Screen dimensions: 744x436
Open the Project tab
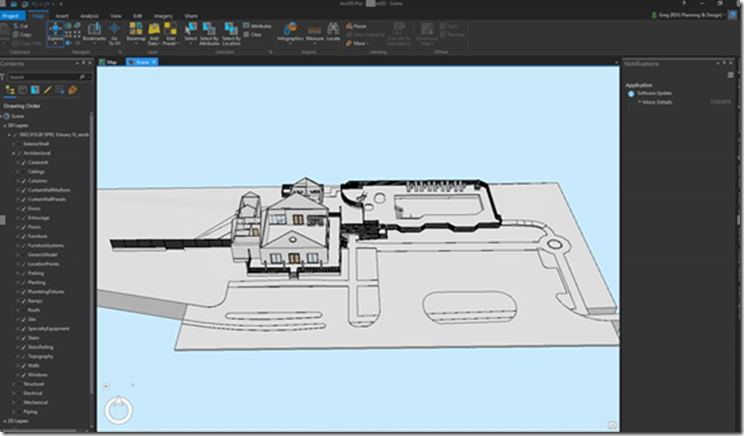(11, 16)
